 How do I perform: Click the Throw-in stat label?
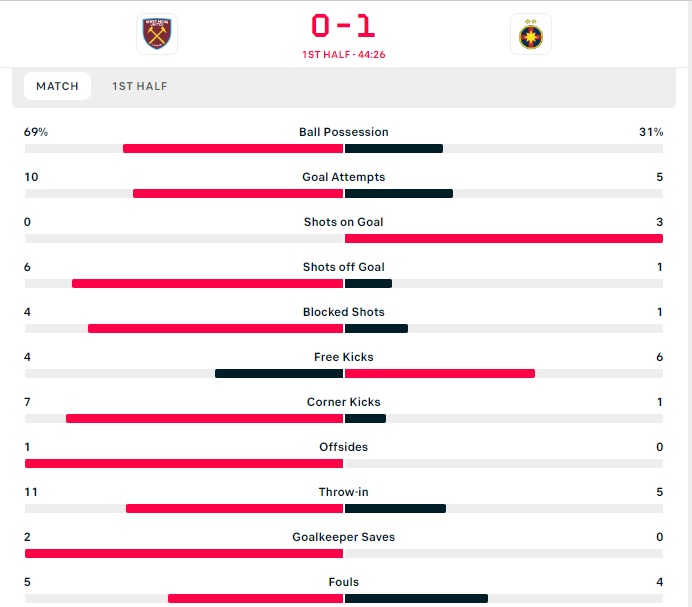click(343, 492)
